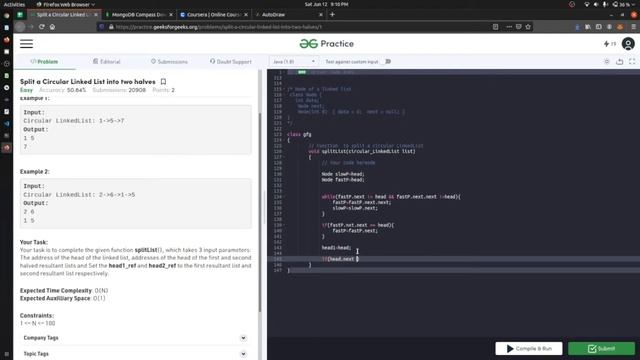Switch to the Editorial tab
The height and width of the screenshot is (360, 640).
coord(107,62)
